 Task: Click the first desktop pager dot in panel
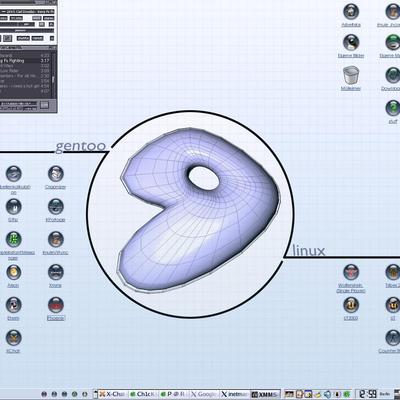44,394
